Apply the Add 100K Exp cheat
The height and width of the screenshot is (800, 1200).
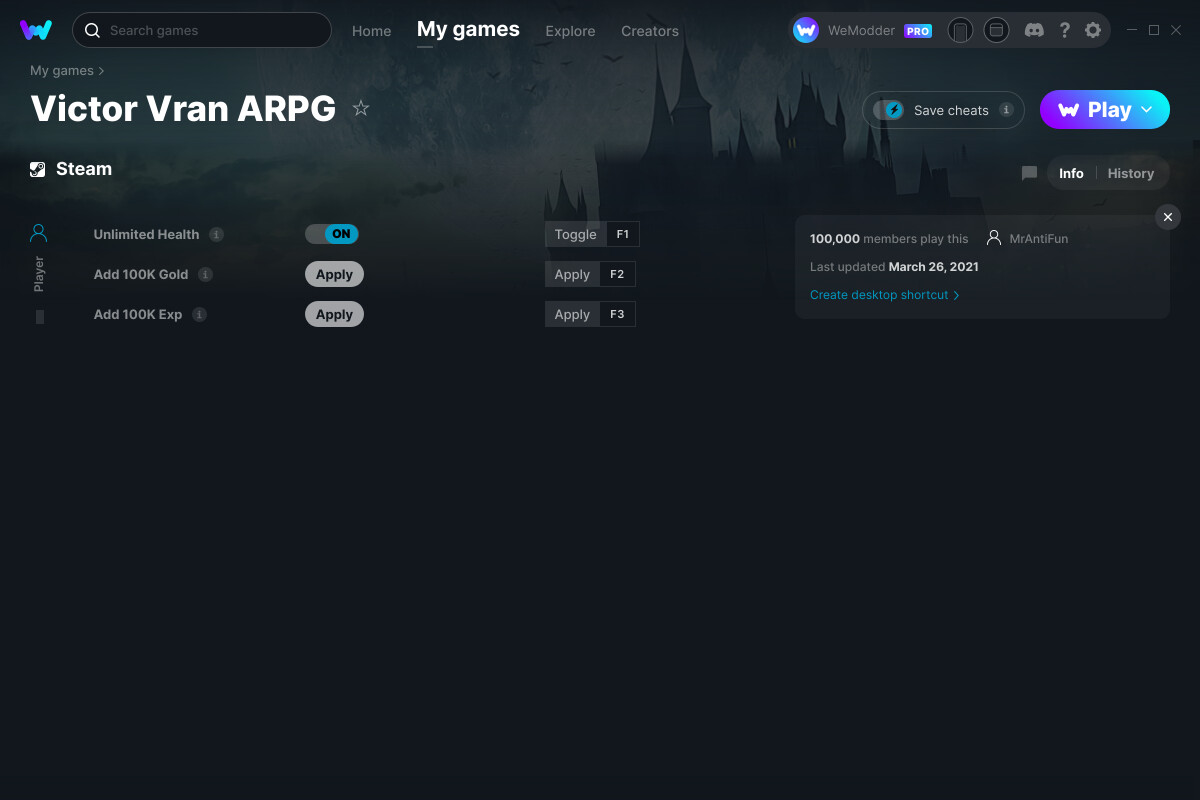point(334,314)
